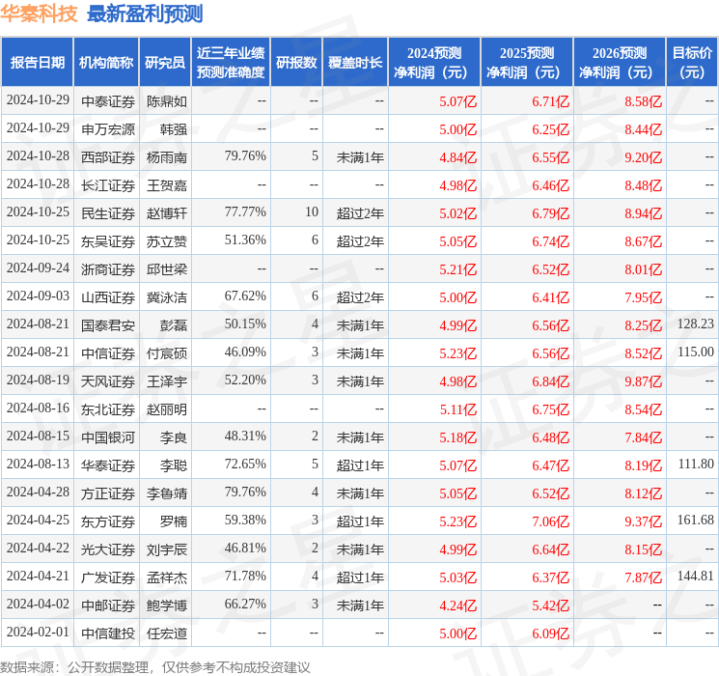
Task: Click the date 2024-09-24
Action: tap(38, 268)
